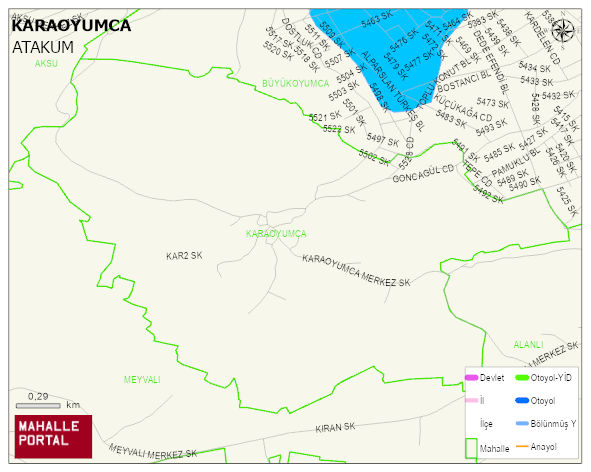Click the KAR2 SK street label

coord(184,256)
